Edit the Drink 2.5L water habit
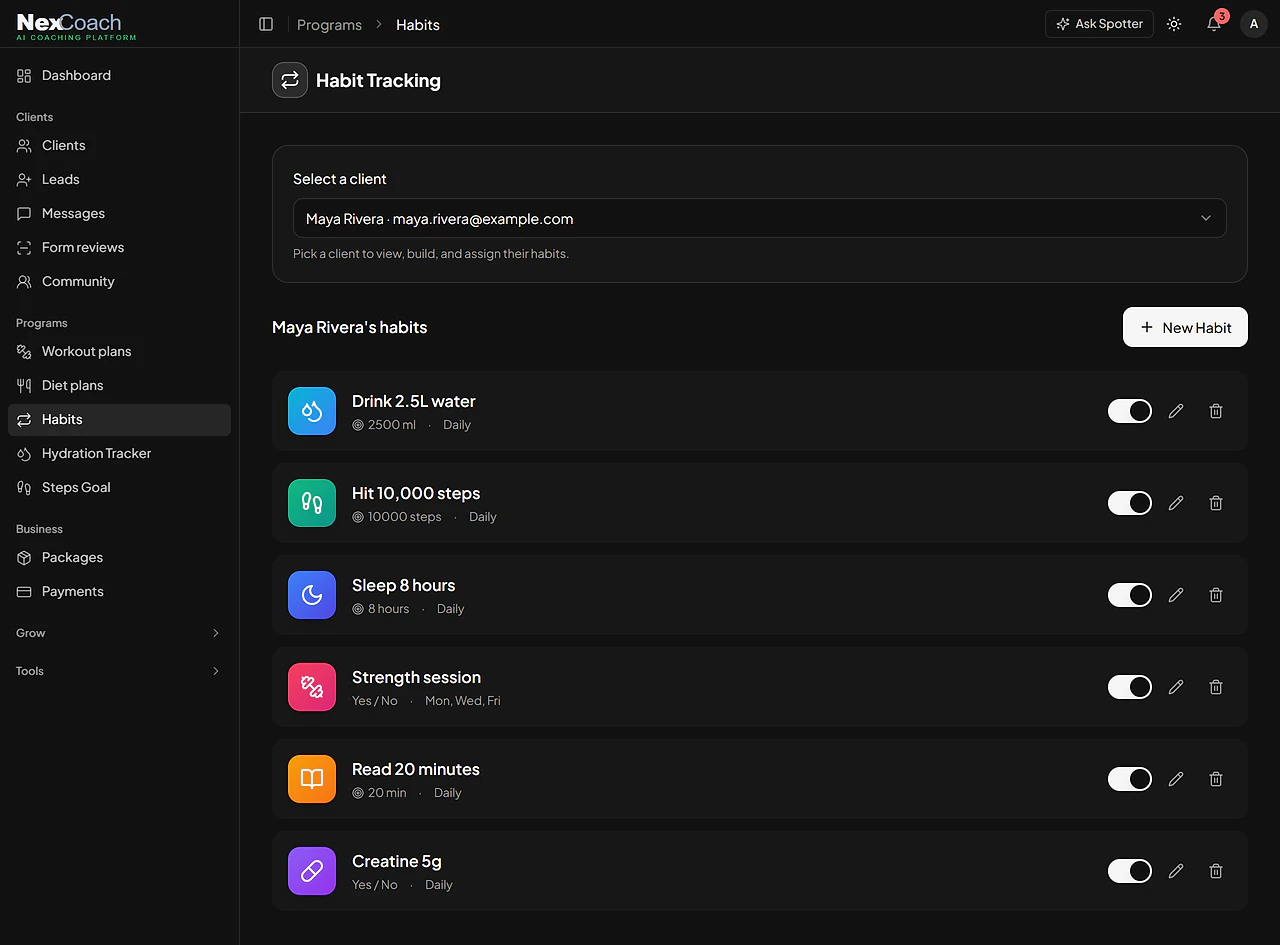 (1176, 411)
